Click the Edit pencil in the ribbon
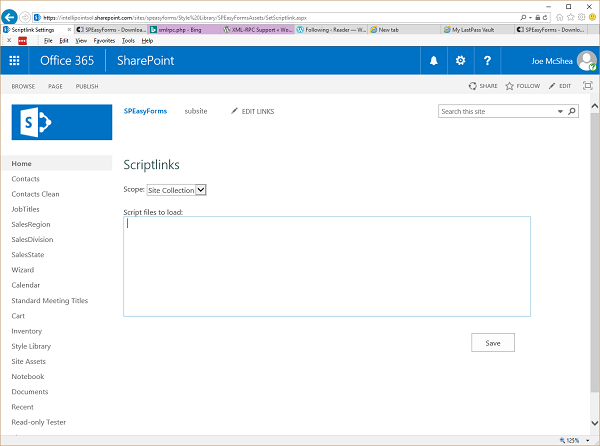The height and width of the screenshot is (446, 600). [x=551, y=86]
